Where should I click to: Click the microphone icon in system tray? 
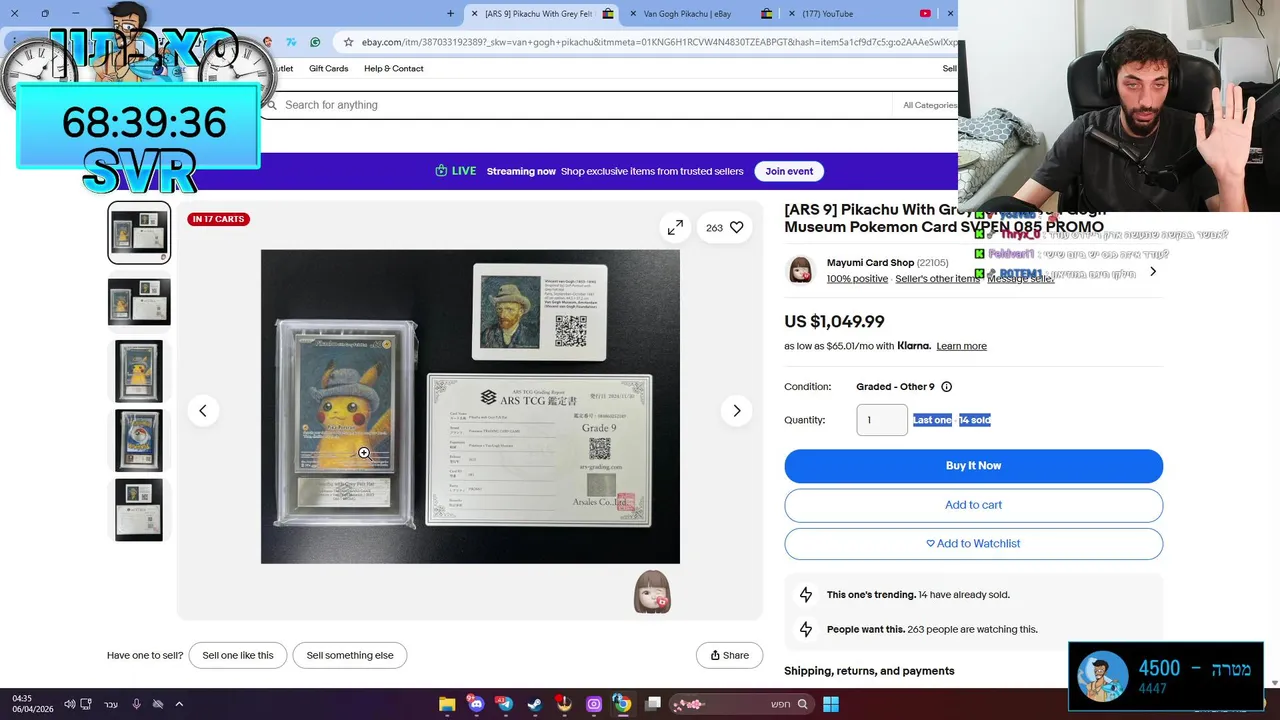[136, 704]
